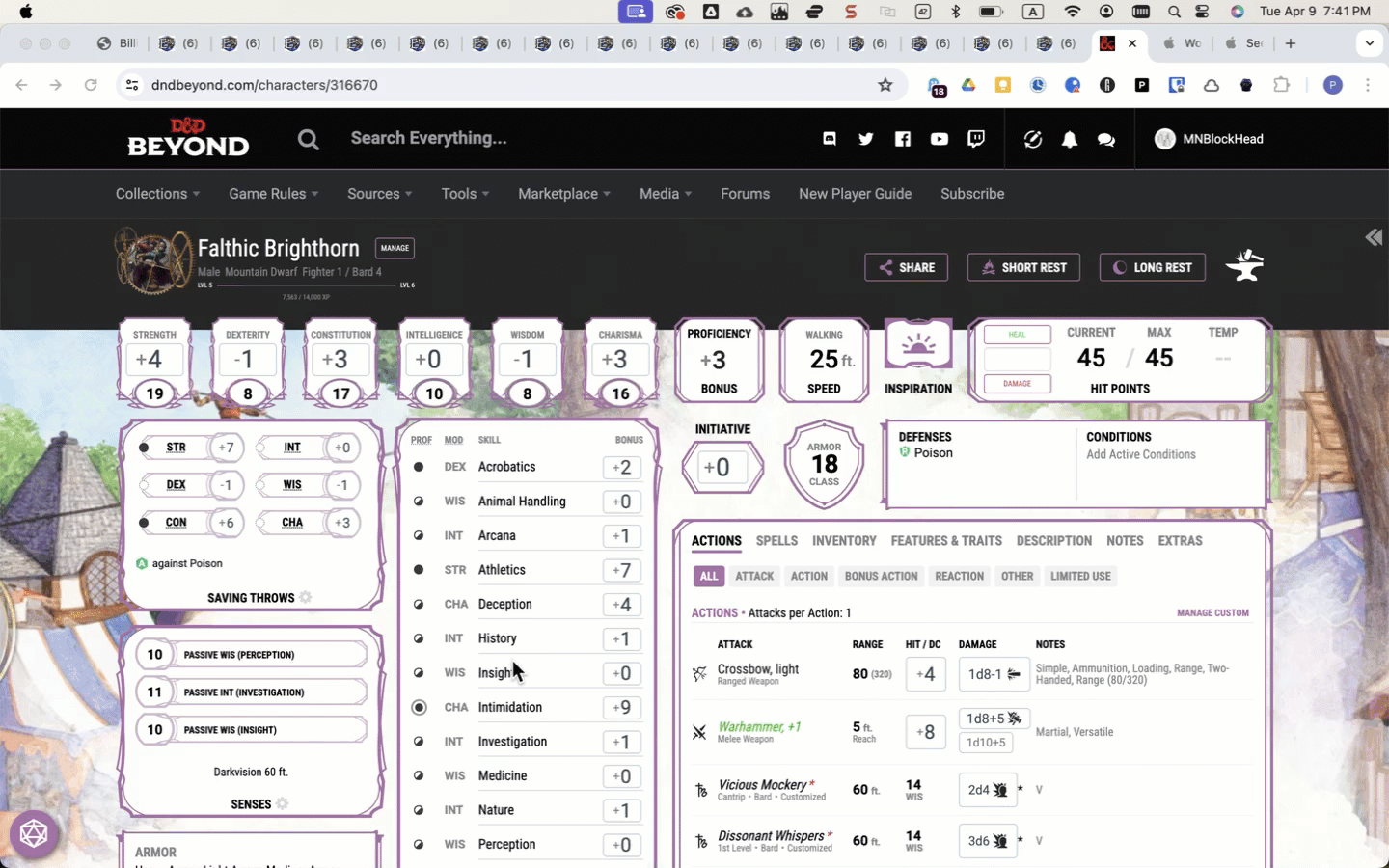The image size is (1389, 868).
Task: Click the Short Rest button
Action: click(1023, 267)
